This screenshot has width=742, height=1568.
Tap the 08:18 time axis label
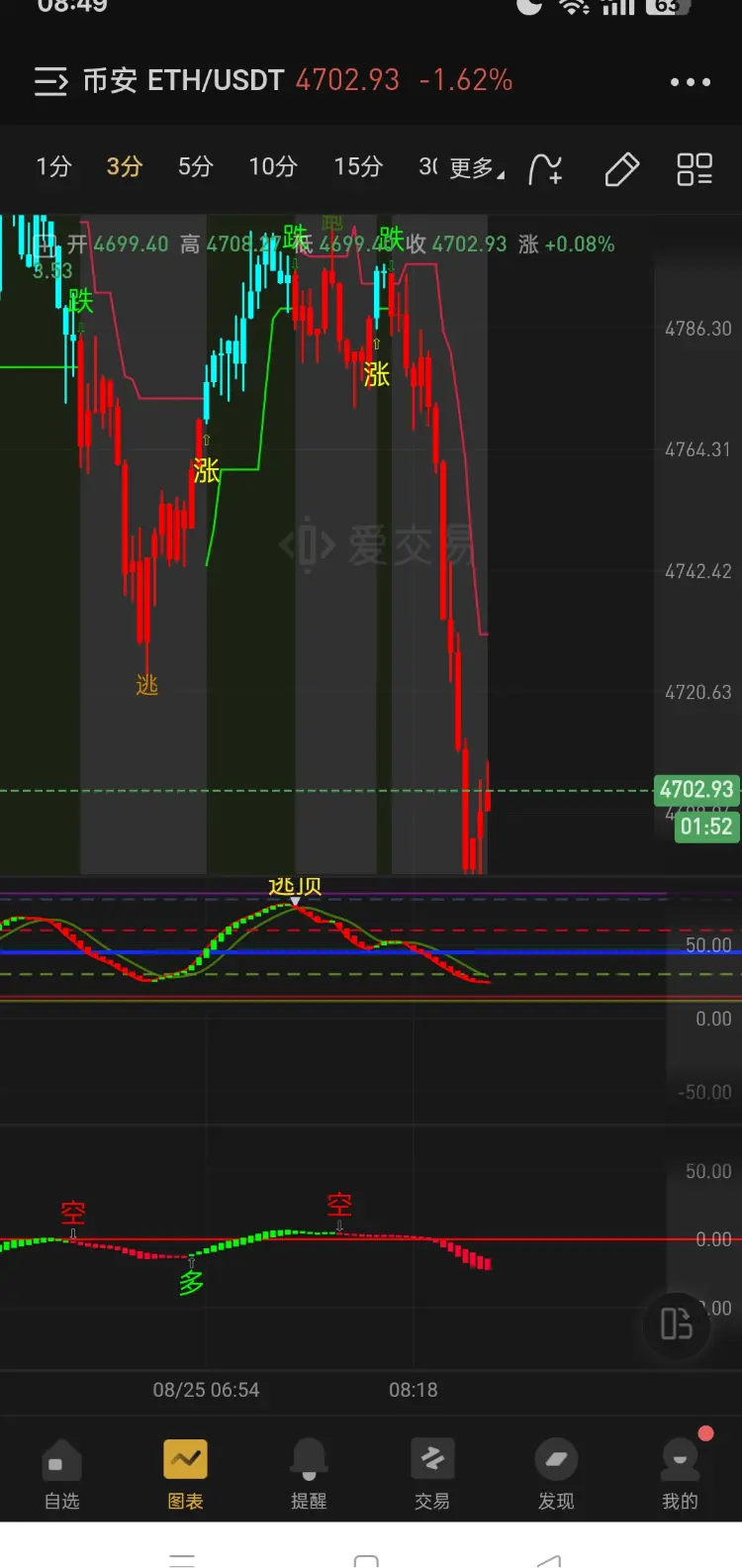(414, 1390)
